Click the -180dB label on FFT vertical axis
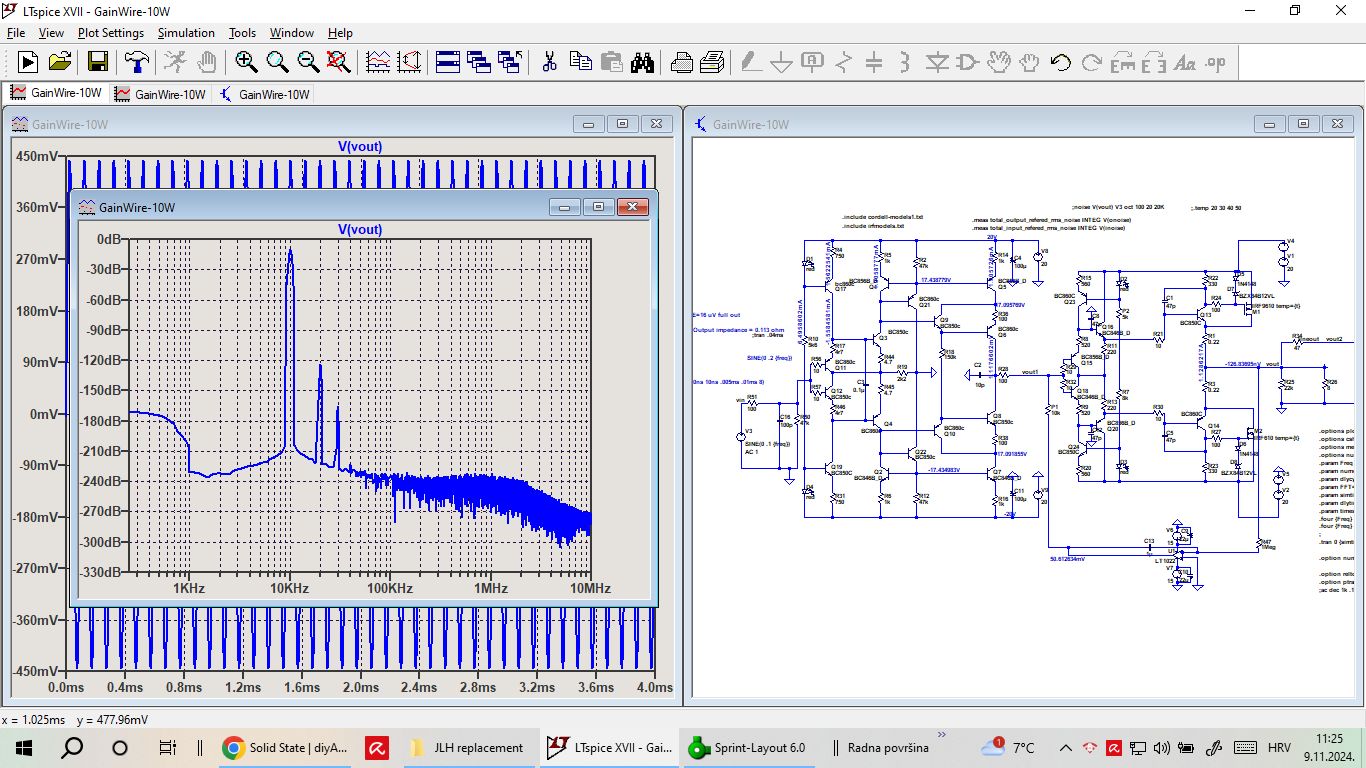The image size is (1366, 768). (x=104, y=421)
